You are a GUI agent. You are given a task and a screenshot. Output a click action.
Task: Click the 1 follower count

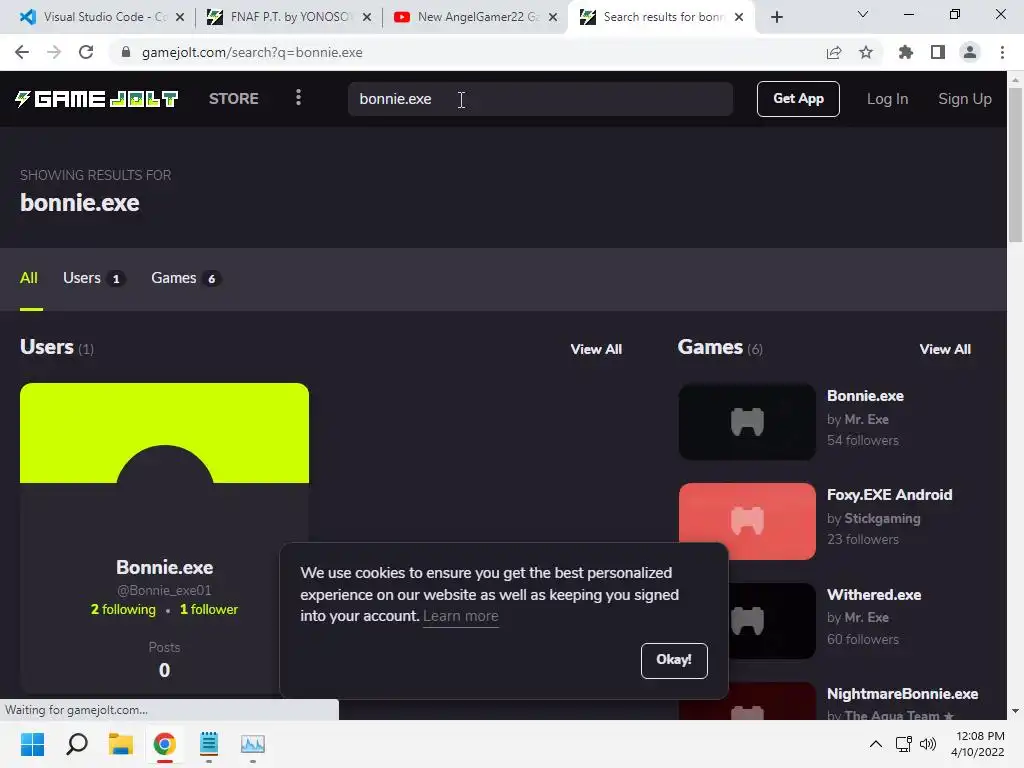(x=209, y=609)
